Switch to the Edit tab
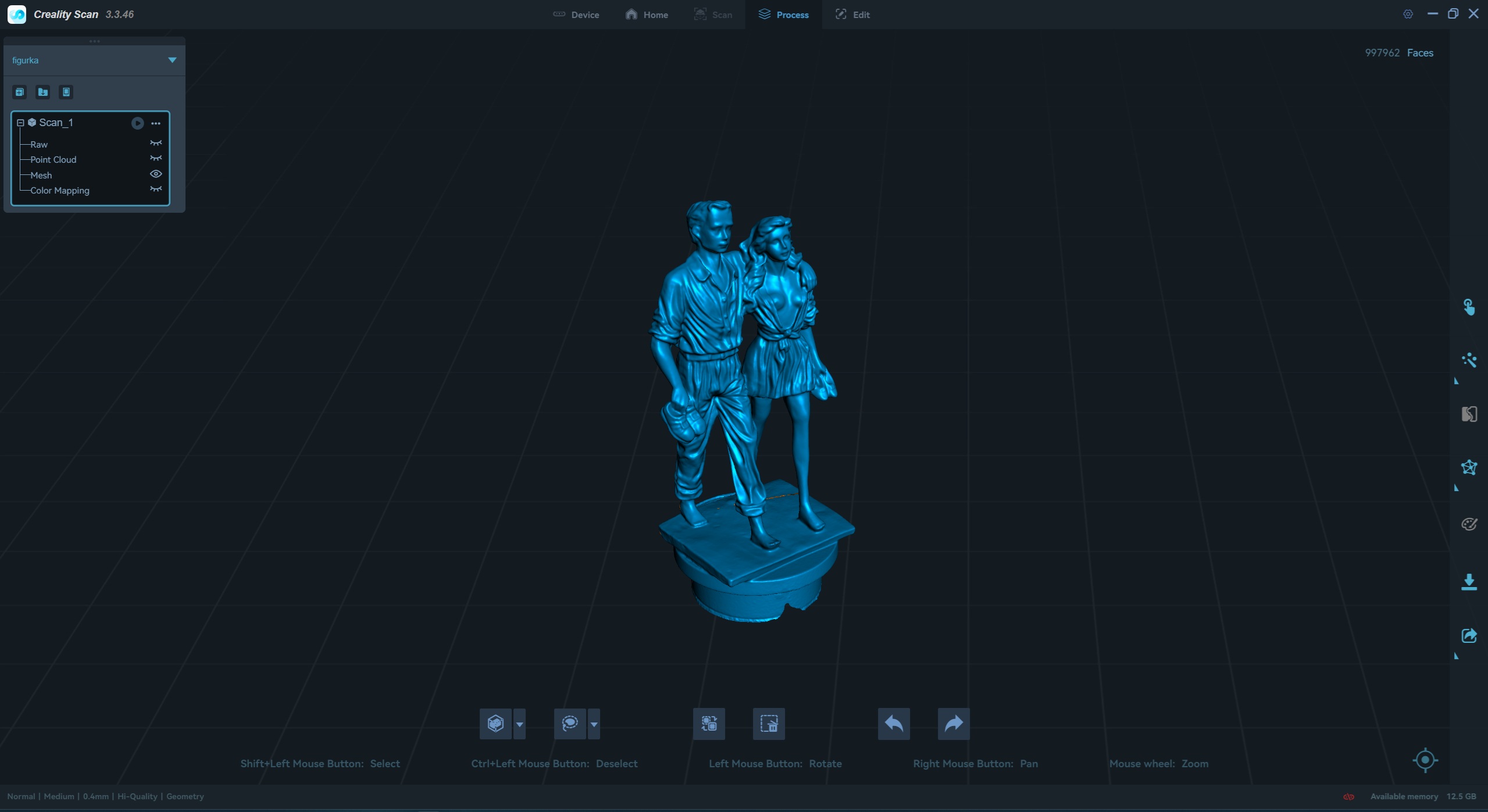This screenshot has height=812, width=1488. [852, 15]
